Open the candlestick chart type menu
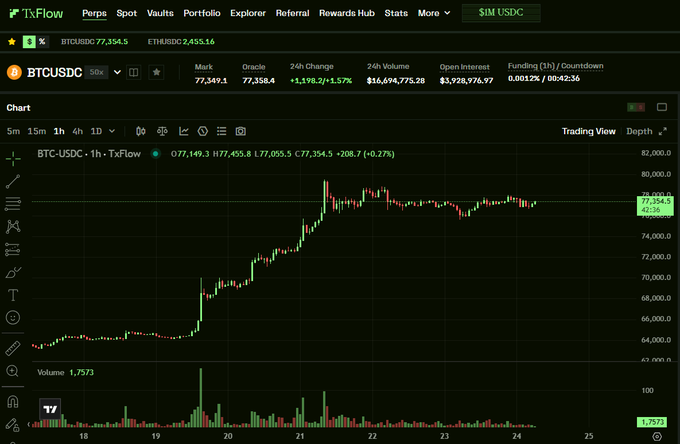Image resolution: width=680 pixels, height=444 pixels. (141, 131)
